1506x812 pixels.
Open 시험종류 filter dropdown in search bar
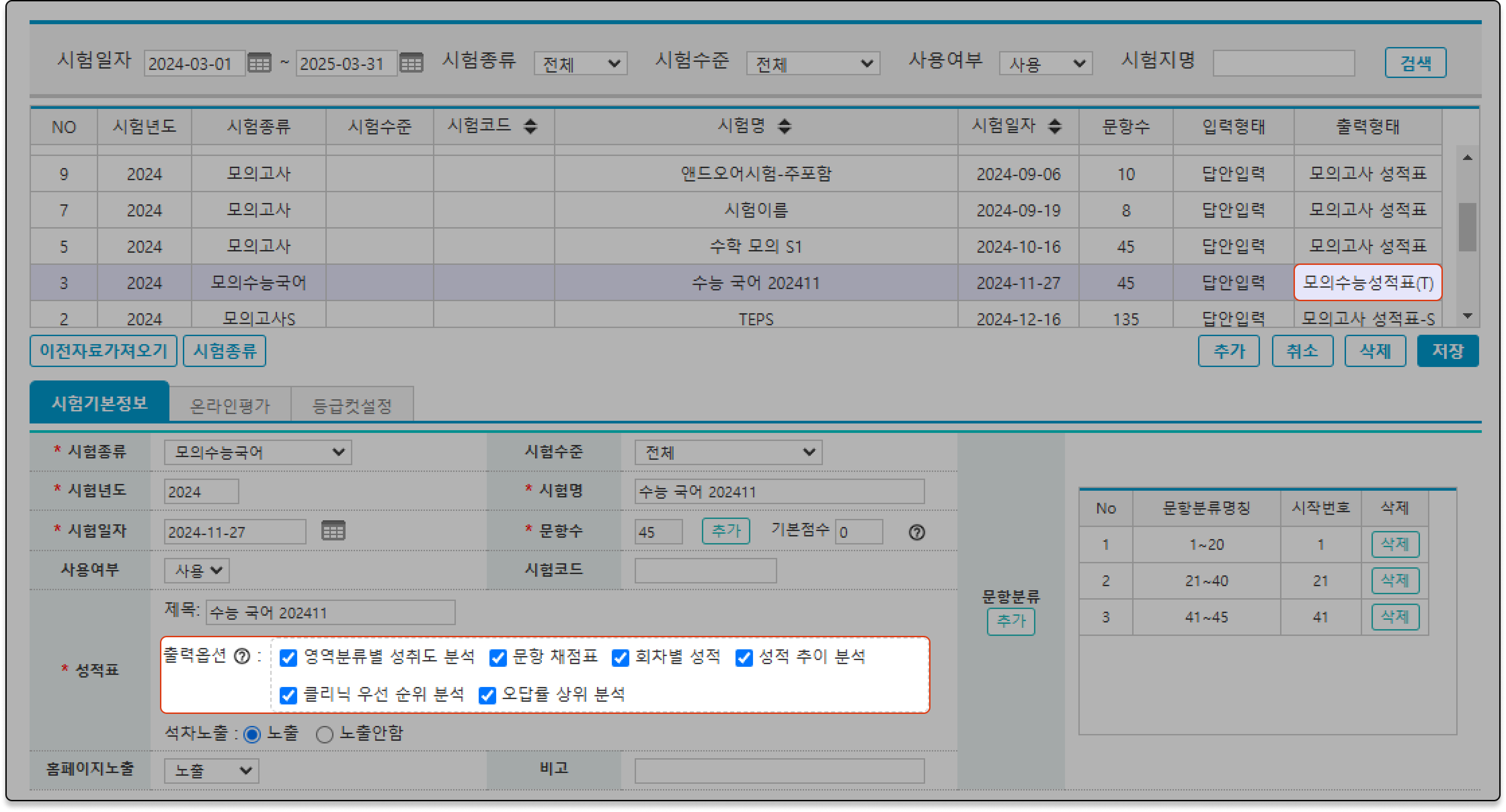click(x=580, y=63)
